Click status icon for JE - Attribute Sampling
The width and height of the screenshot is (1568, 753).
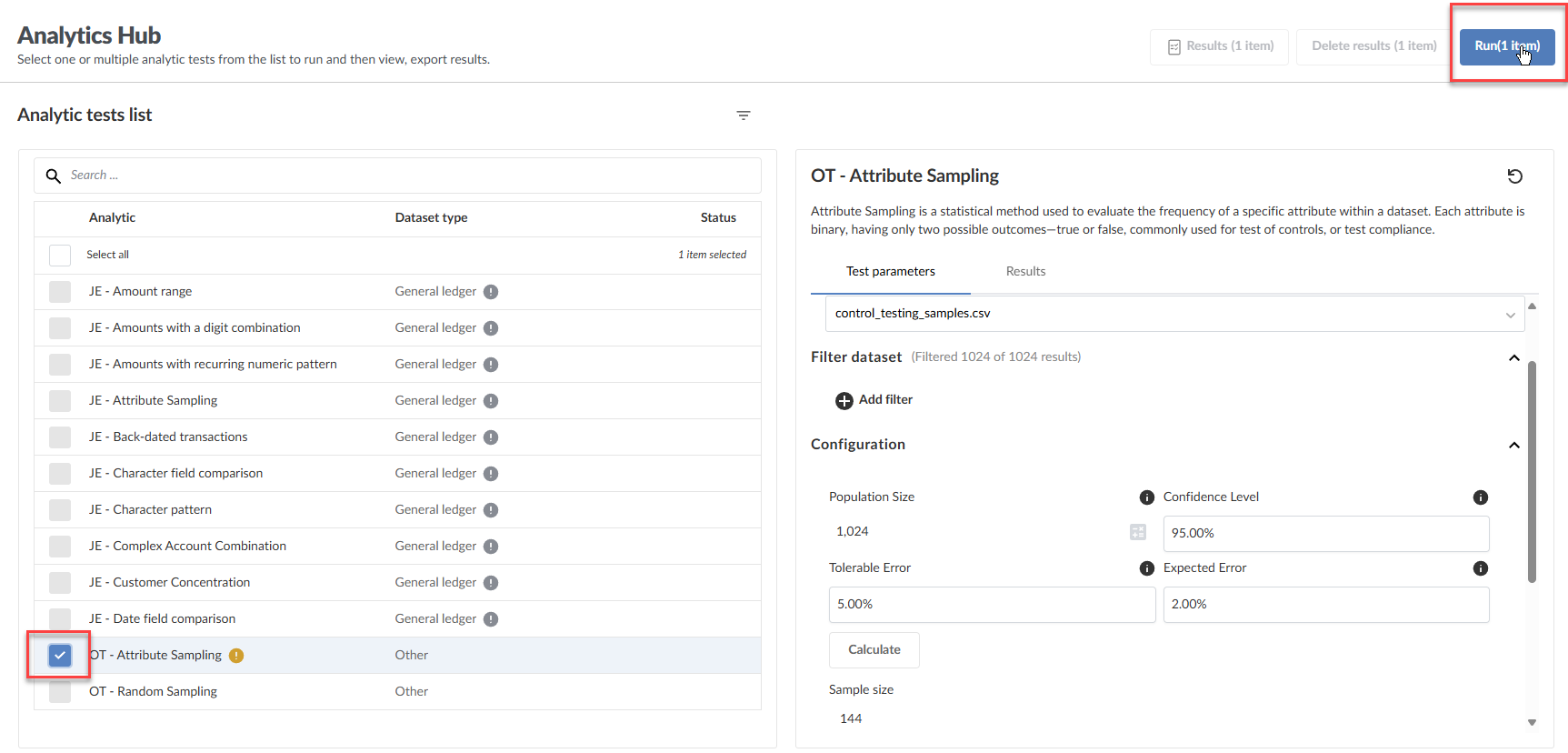click(x=491, y=401)
